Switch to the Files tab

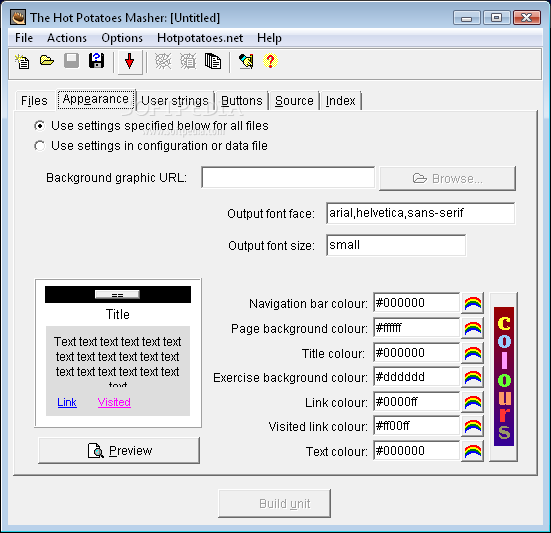click(x=34, y=101)
